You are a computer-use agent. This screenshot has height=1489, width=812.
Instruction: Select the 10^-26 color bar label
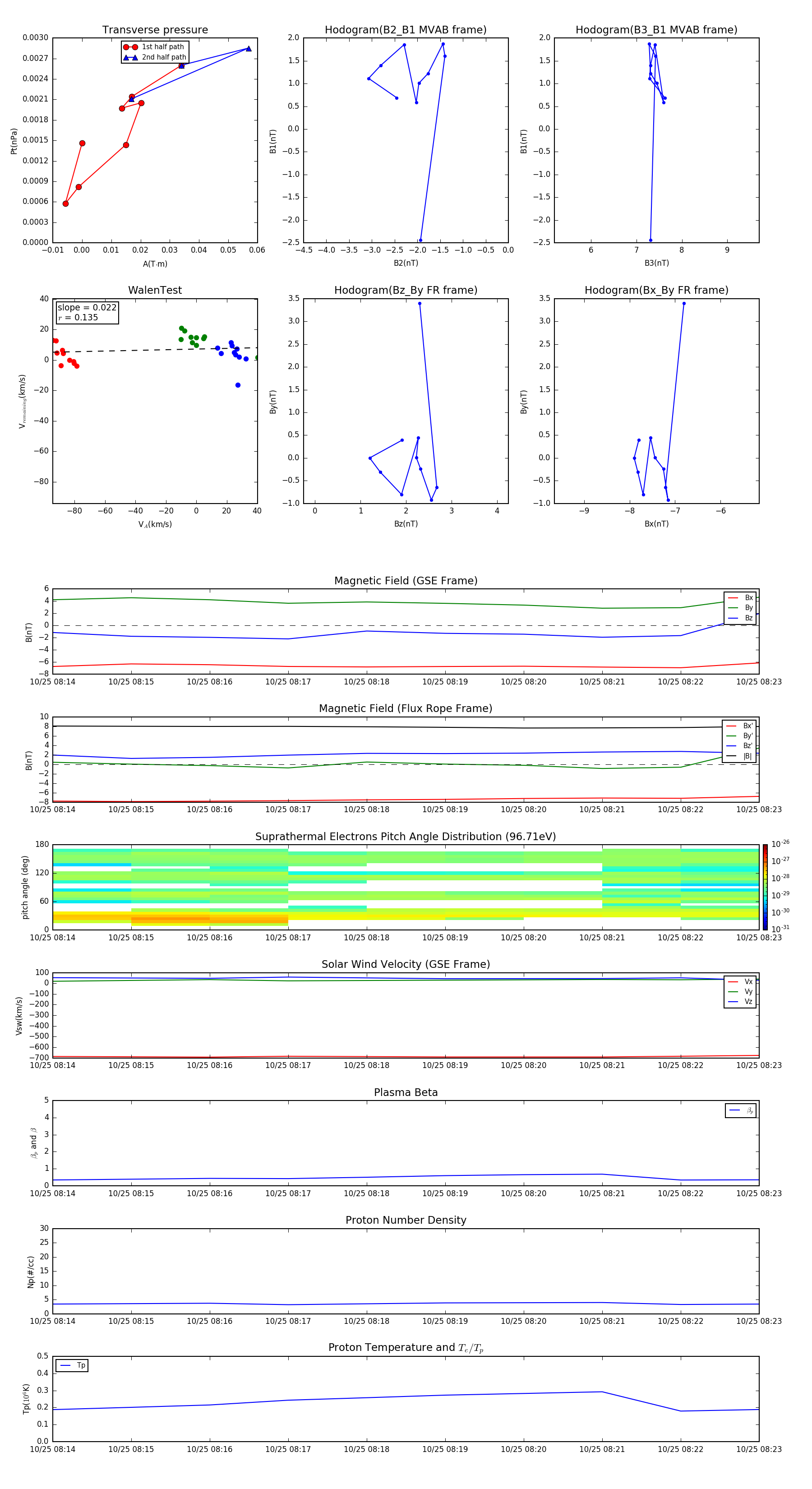780,844
